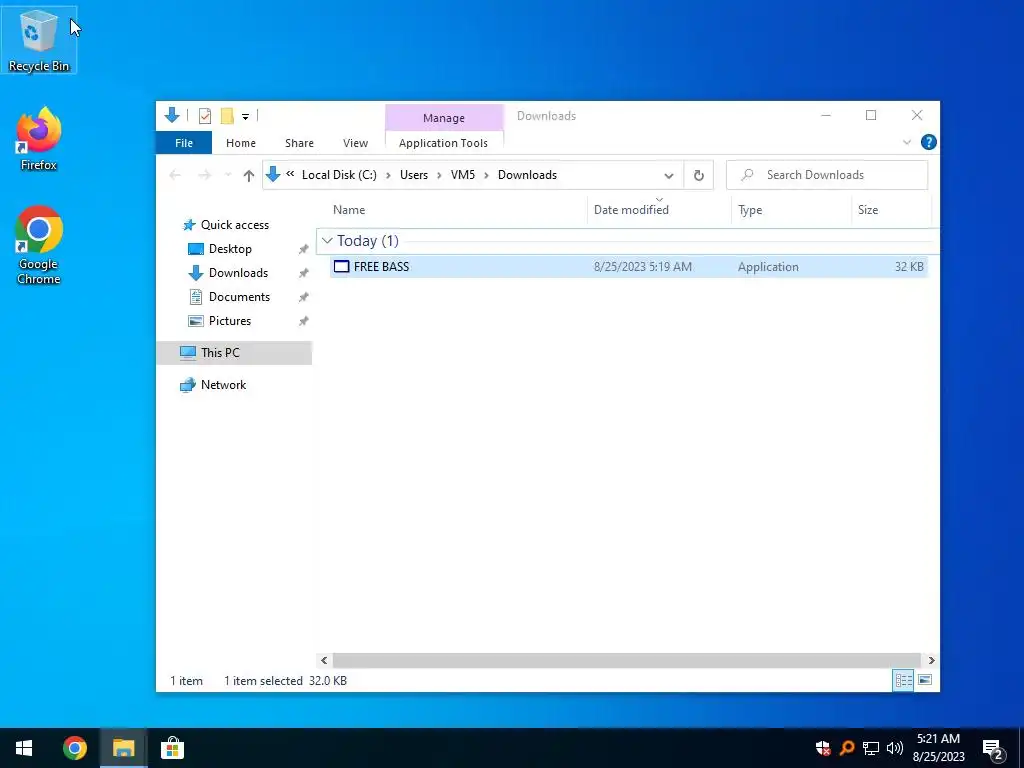Refresh the Downloads folder
This screenshot has width=1024, height=768.
(x=698, y=175)
